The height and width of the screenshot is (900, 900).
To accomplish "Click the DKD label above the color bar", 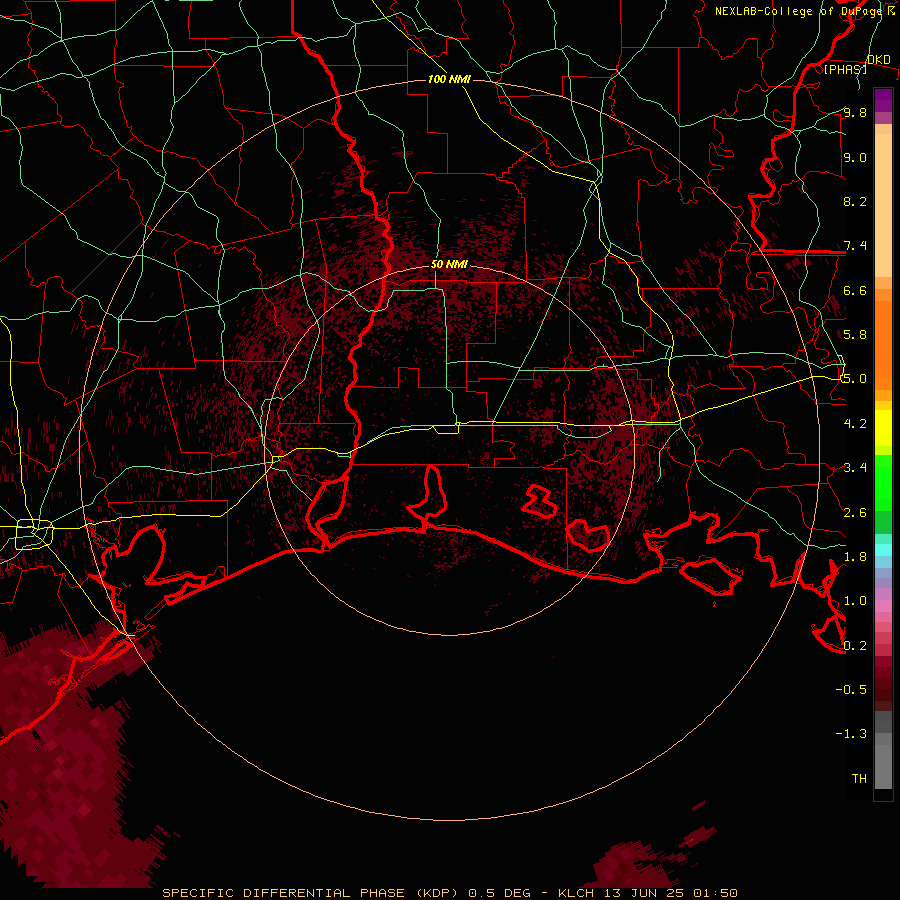I will [879, 59].
